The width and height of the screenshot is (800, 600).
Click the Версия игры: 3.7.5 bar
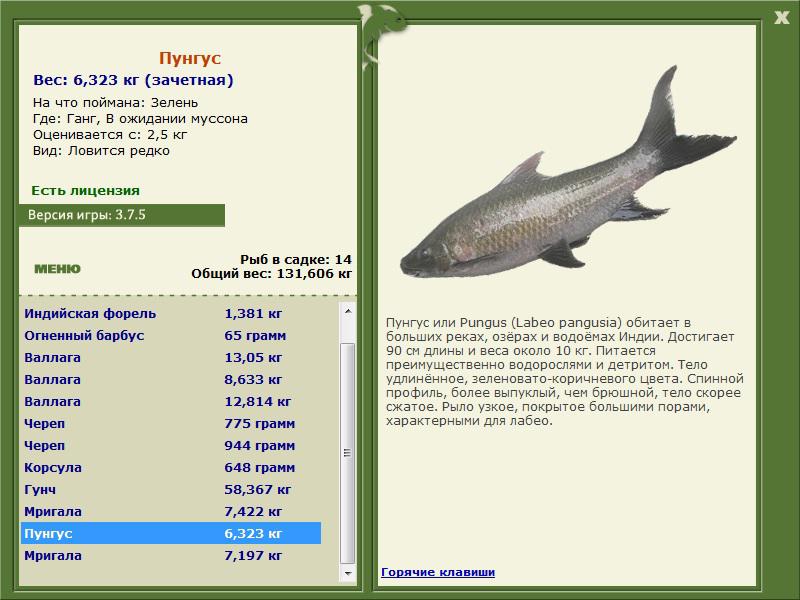[122, 215]
